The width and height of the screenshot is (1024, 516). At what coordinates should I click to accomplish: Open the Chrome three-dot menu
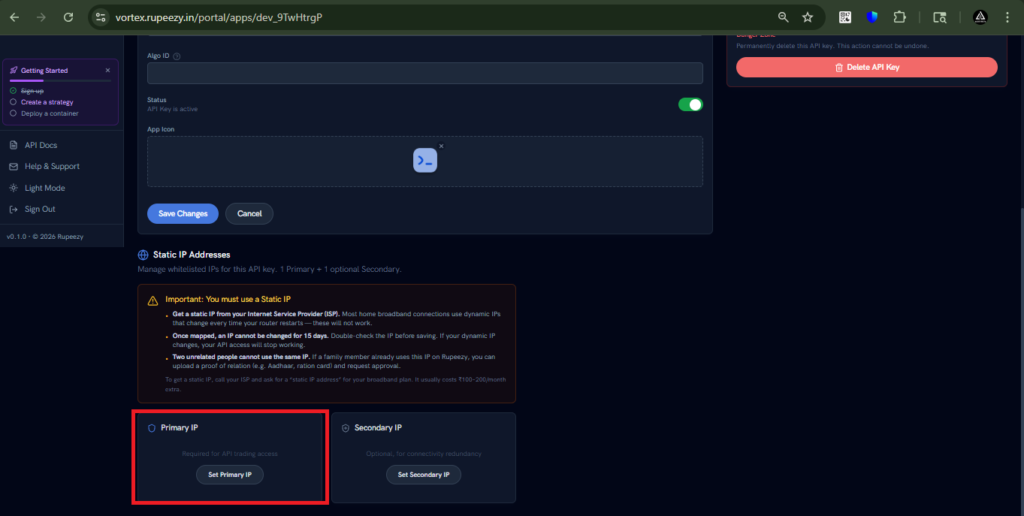tap(1007, 17)
